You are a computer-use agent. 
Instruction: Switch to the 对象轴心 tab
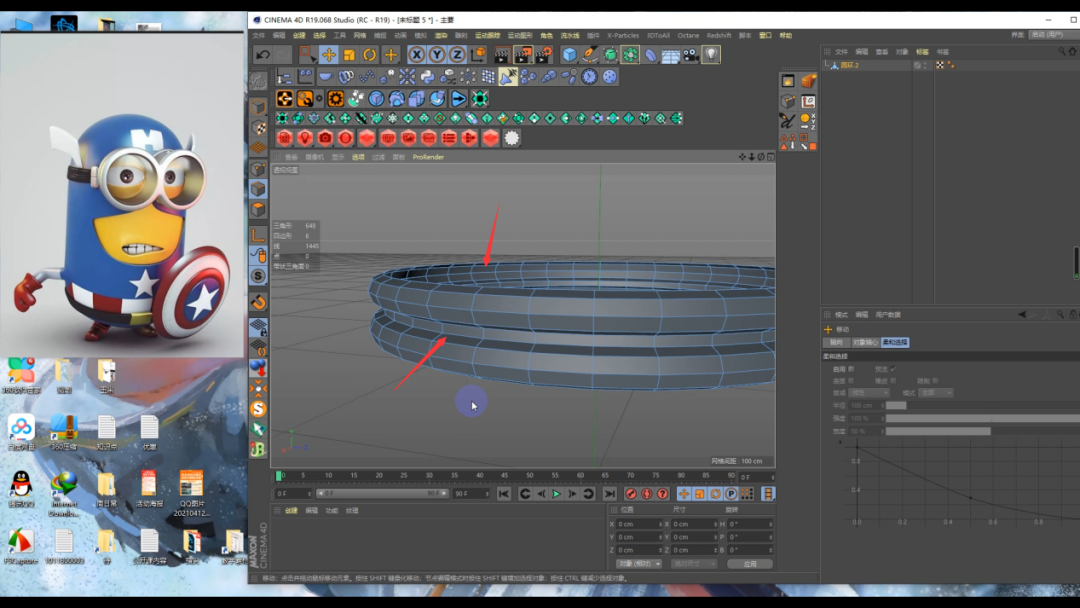point(864,342)
